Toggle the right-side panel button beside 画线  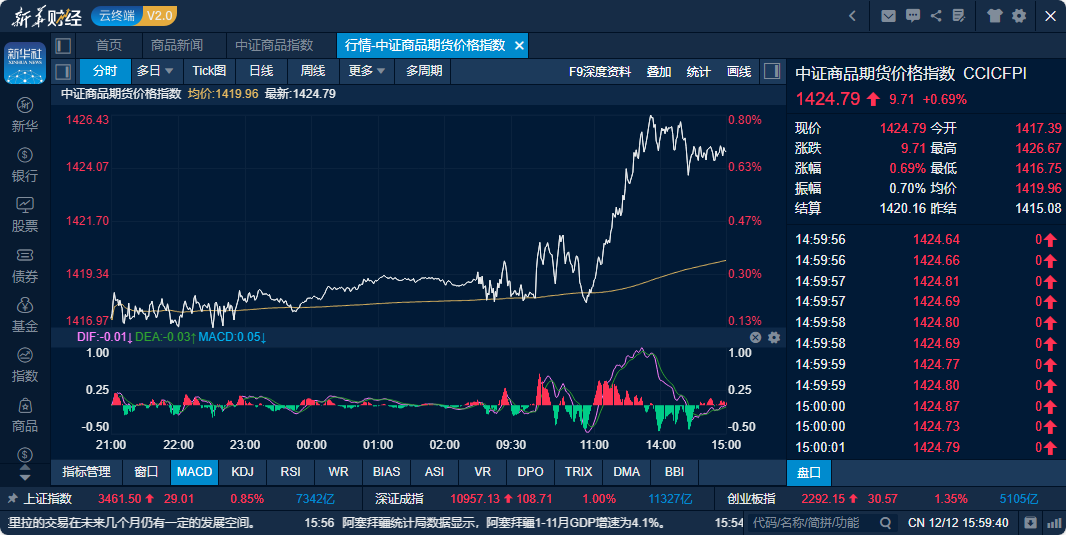coord(771,71)
